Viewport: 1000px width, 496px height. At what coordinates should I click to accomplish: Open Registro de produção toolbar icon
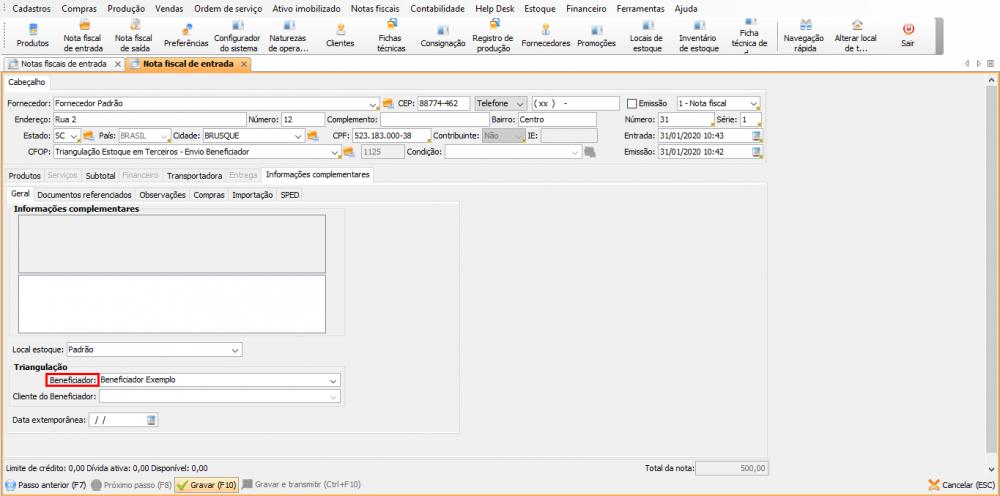pos(493,35)
